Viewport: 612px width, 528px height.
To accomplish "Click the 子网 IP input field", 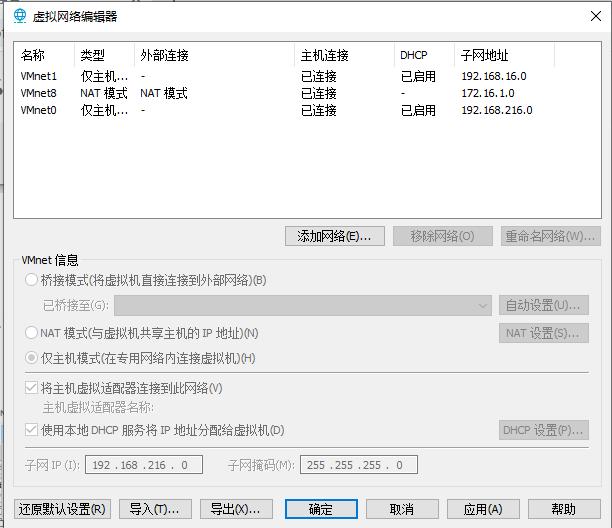I will (144, 465).
